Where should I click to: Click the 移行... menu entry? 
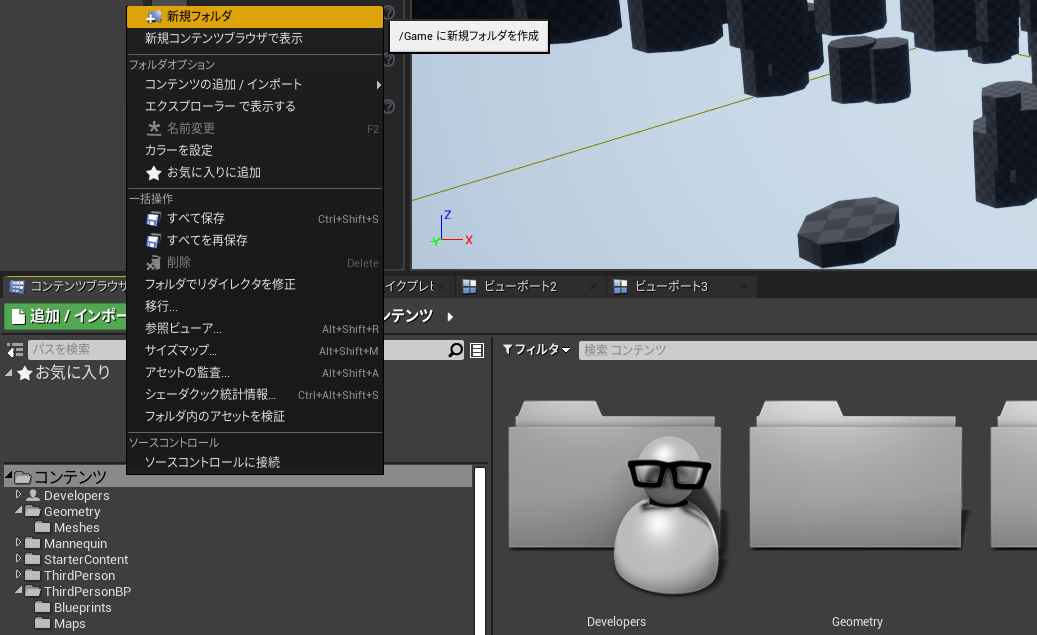click(255, 307)
